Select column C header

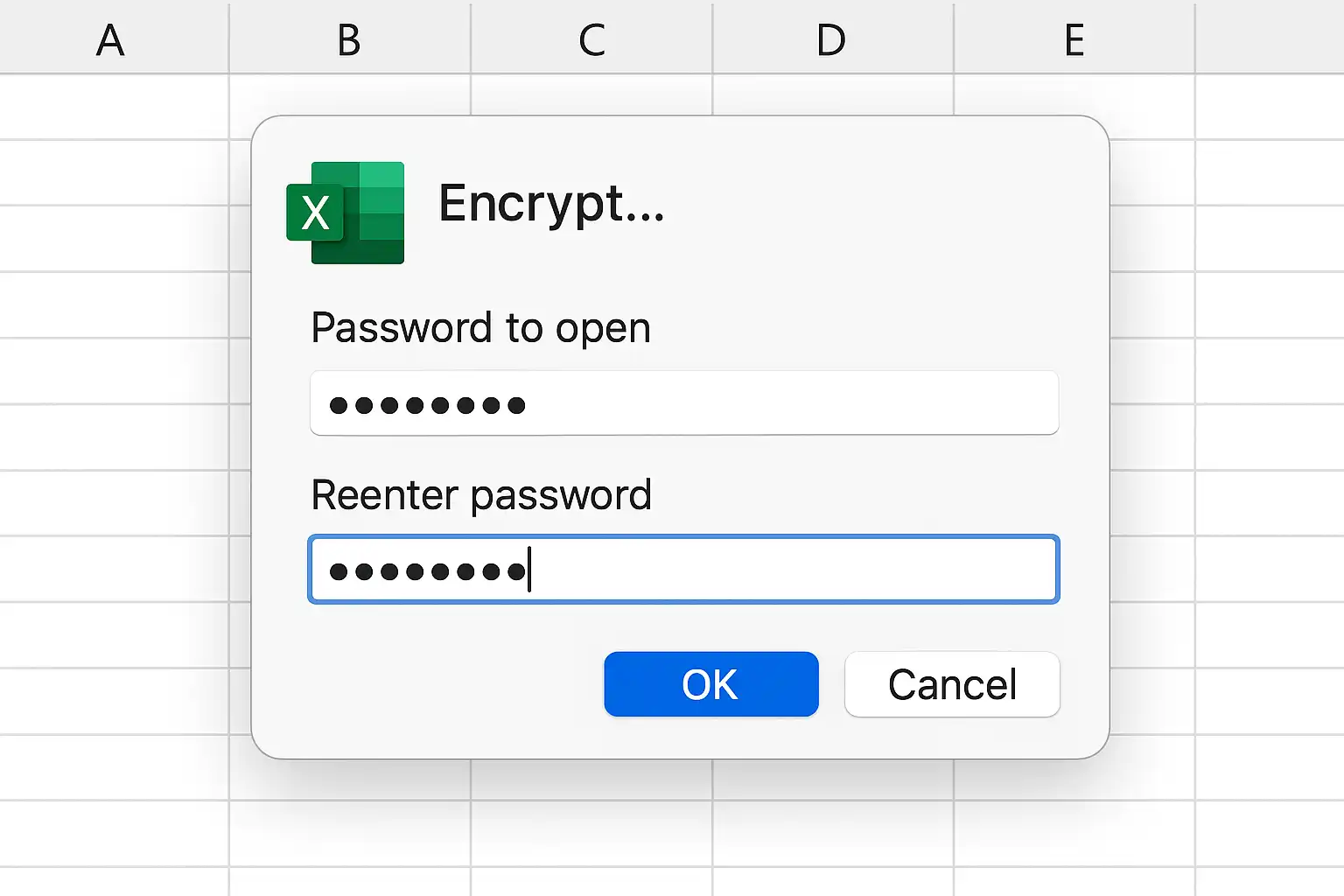591,38
